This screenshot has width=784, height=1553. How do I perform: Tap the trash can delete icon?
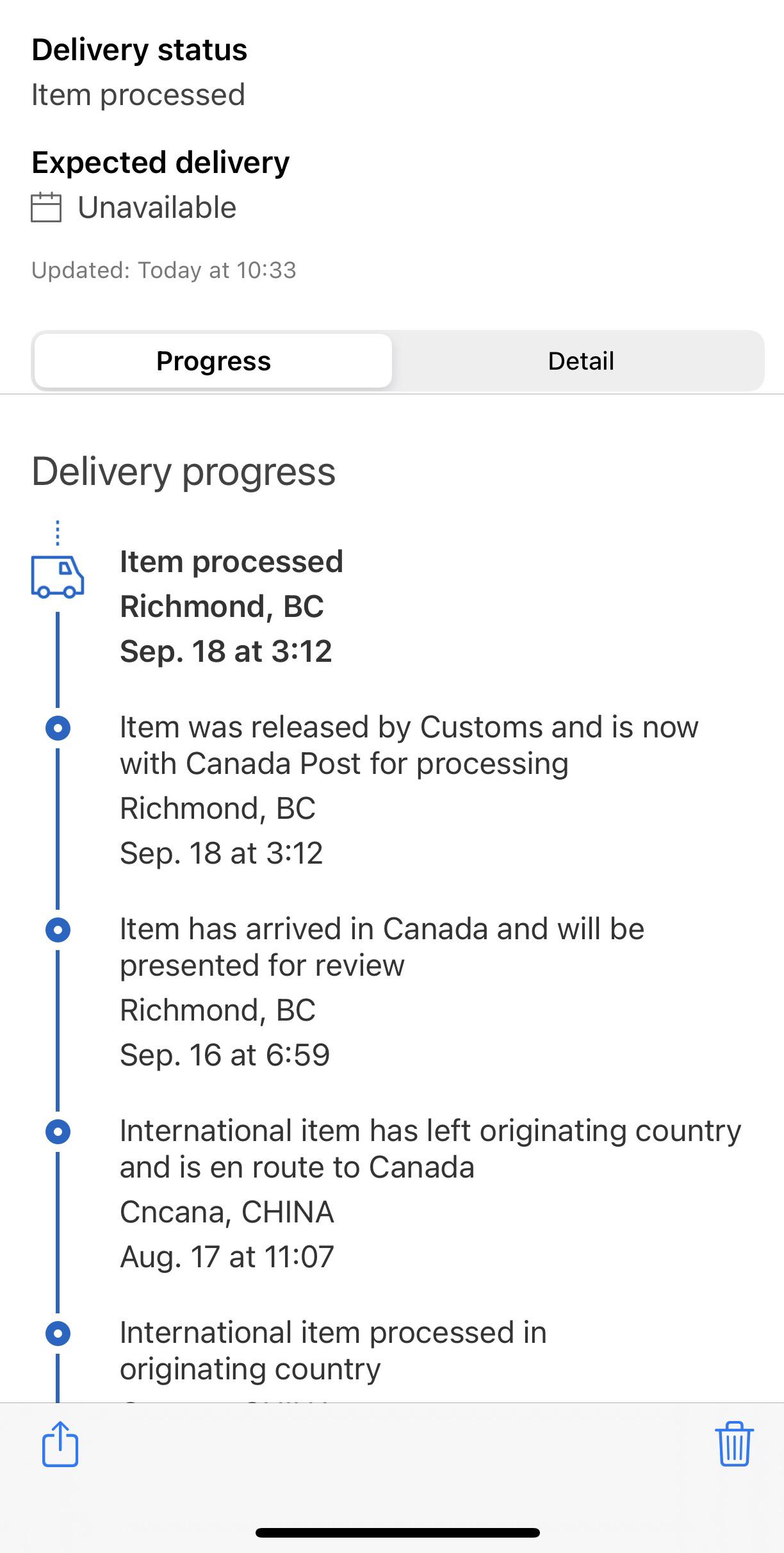pyautogui.click(x=734, y=1443)
